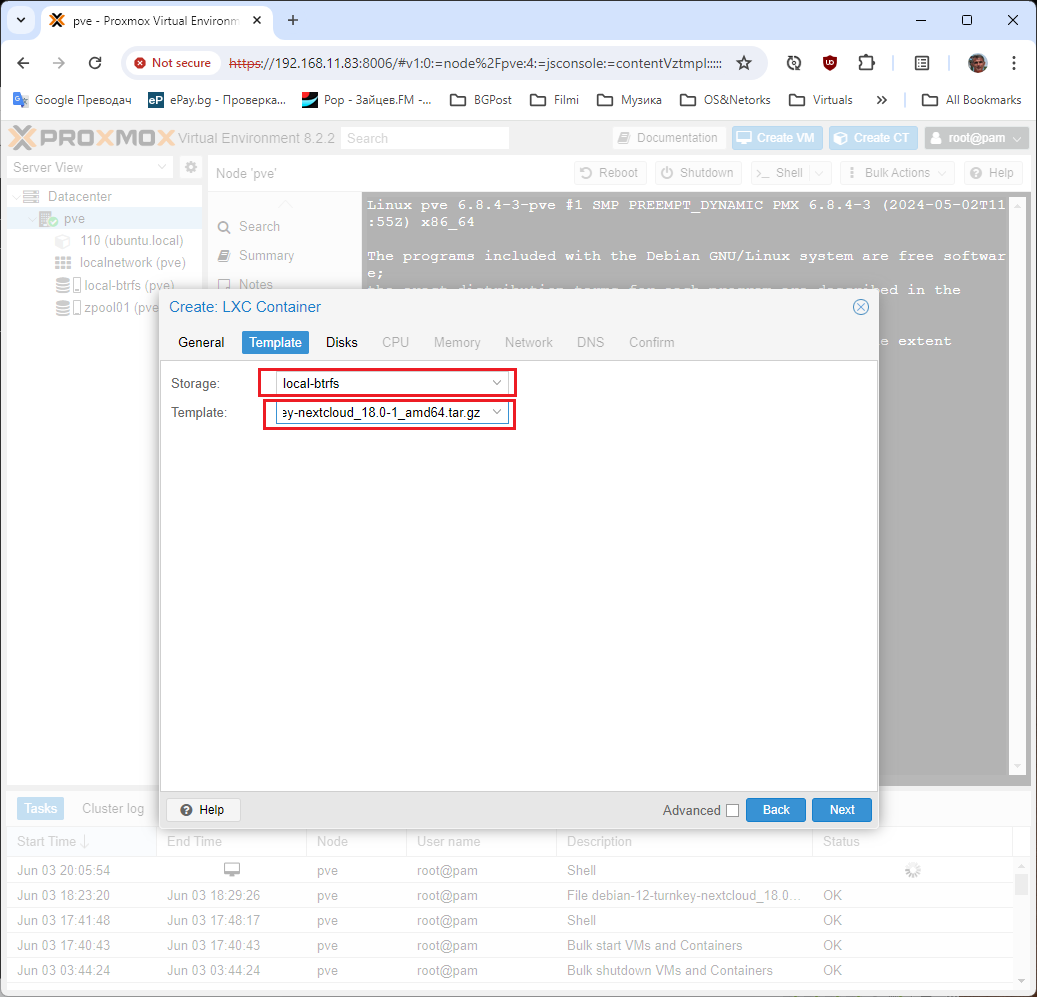
Task: Select container 110 (ubuntu.local)
Action: (x=132, y=241)
